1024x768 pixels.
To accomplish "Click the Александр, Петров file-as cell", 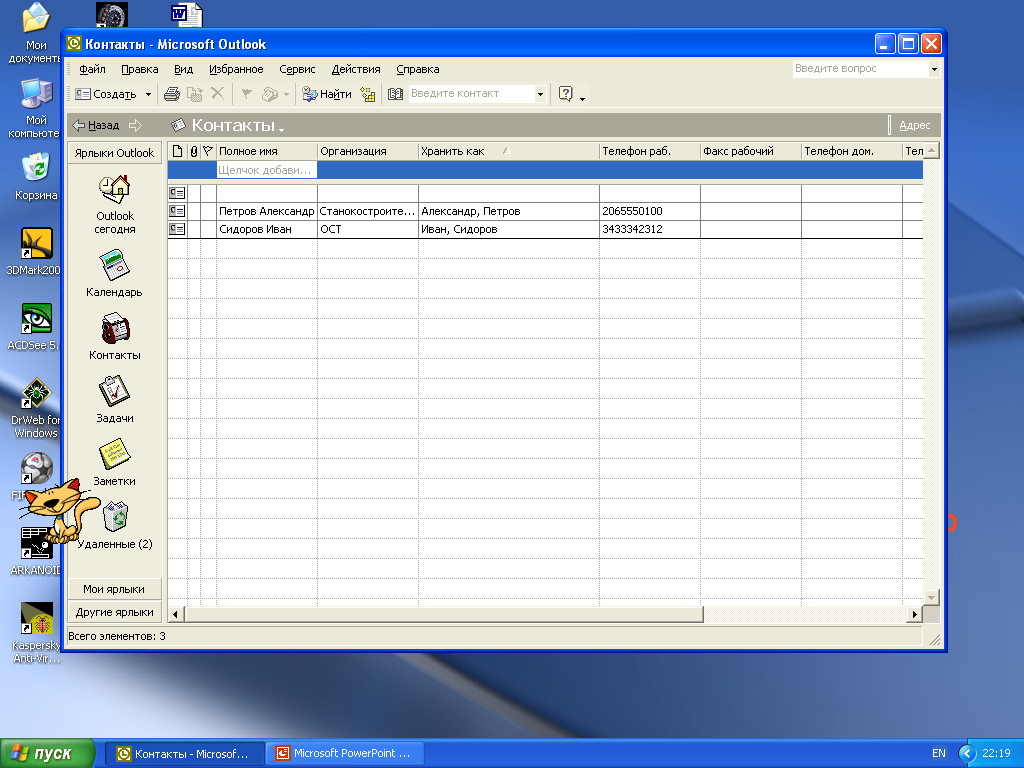I will pyautogui.click(x=509, y=212).
